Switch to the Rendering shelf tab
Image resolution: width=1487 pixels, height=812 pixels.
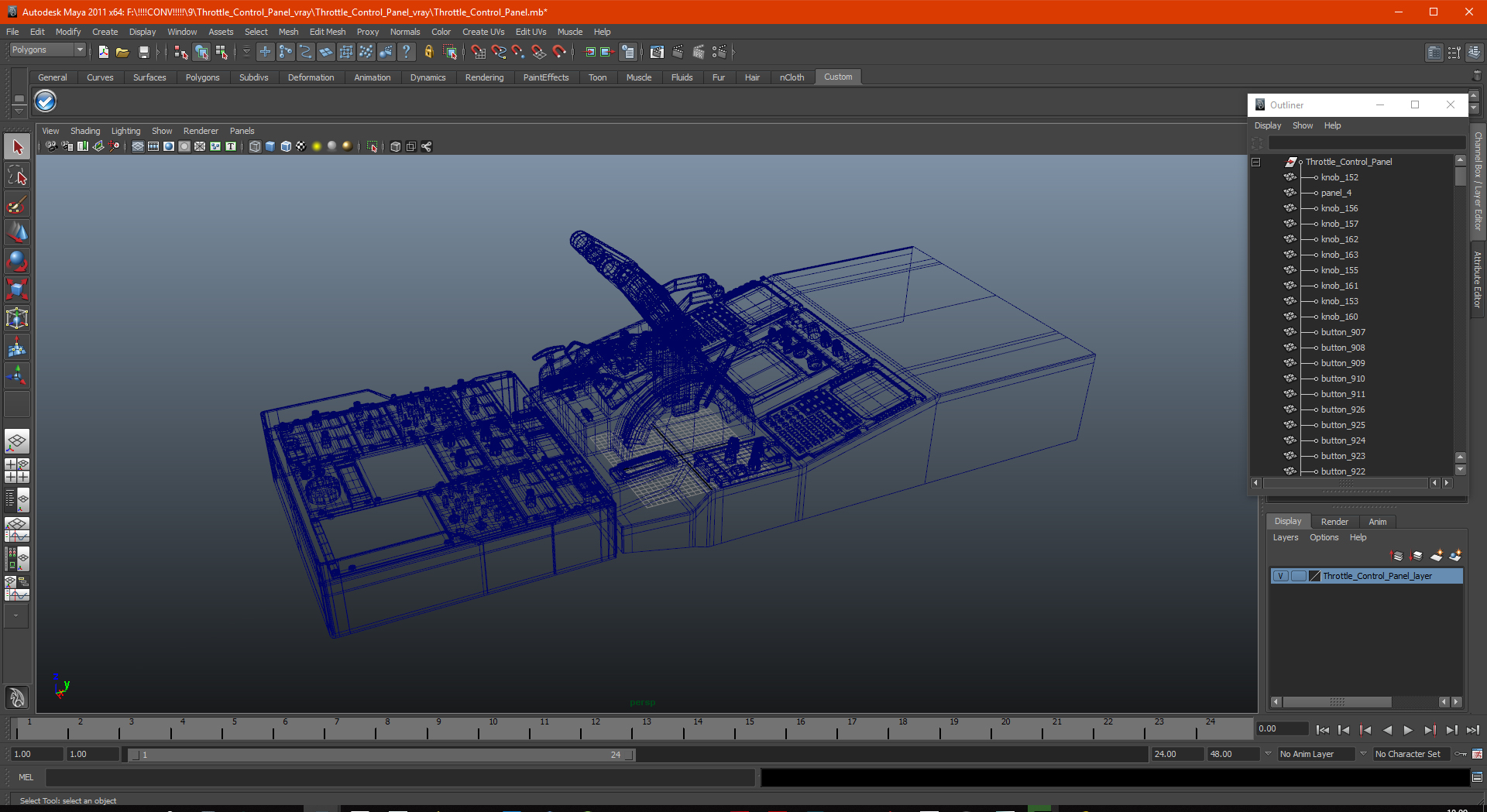[x=484, y=77]
